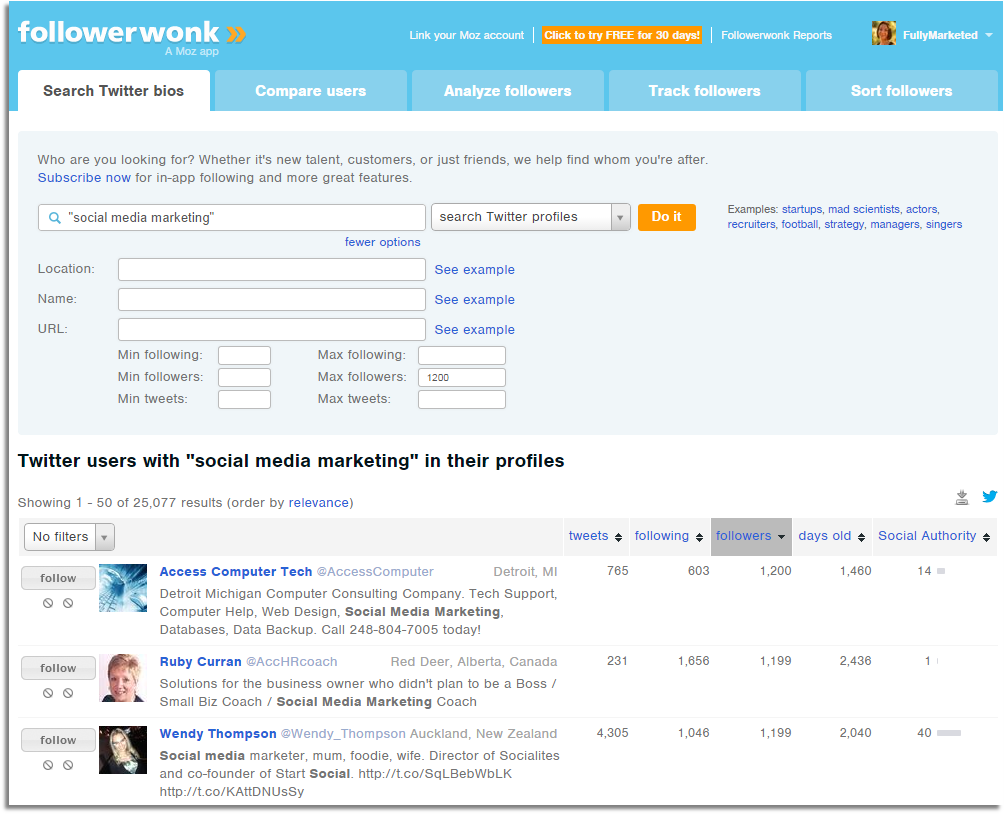Switch to Compare users tab
1004x814 pixels.
point(311,91)
